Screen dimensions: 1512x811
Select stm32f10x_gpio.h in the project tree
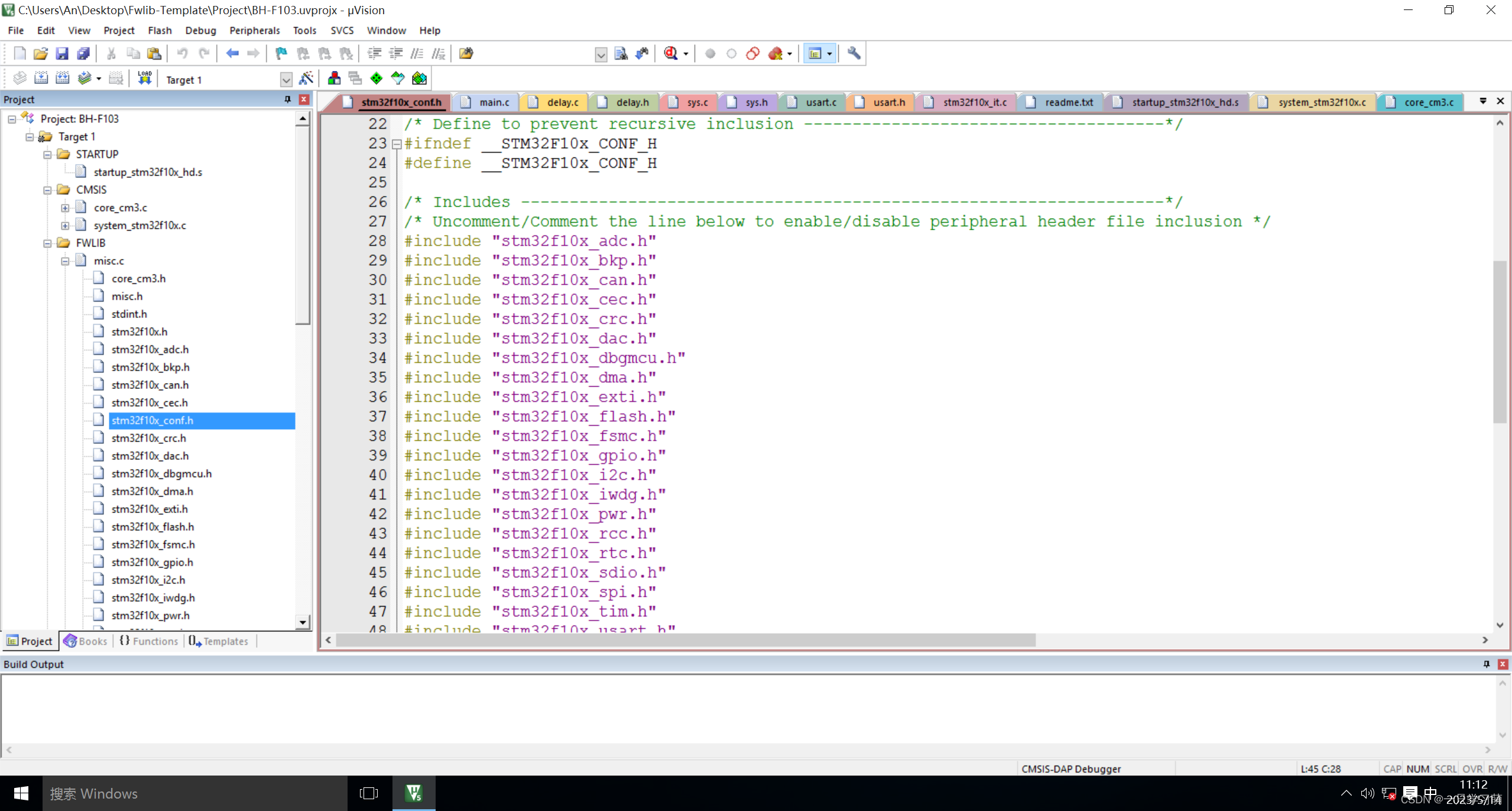(152, 562)
